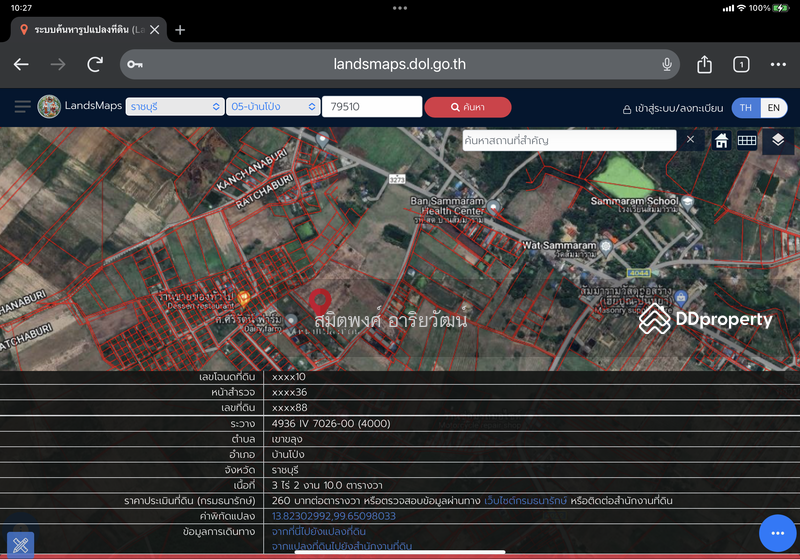Open the LandsMaps hamburger menu
Image resolution: width=800 pixels, height=559 pixels.
[x=22, y=107]
